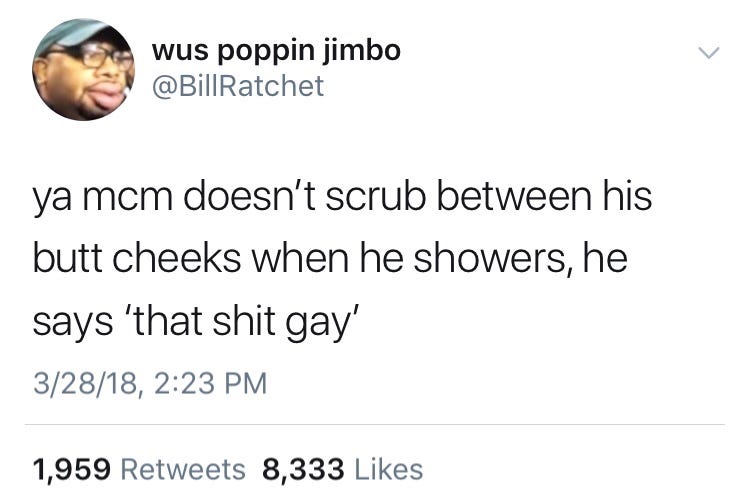Viewport: 737px width, 499px height.
Task: Open the Retweets label list
Action: point(183,470)
